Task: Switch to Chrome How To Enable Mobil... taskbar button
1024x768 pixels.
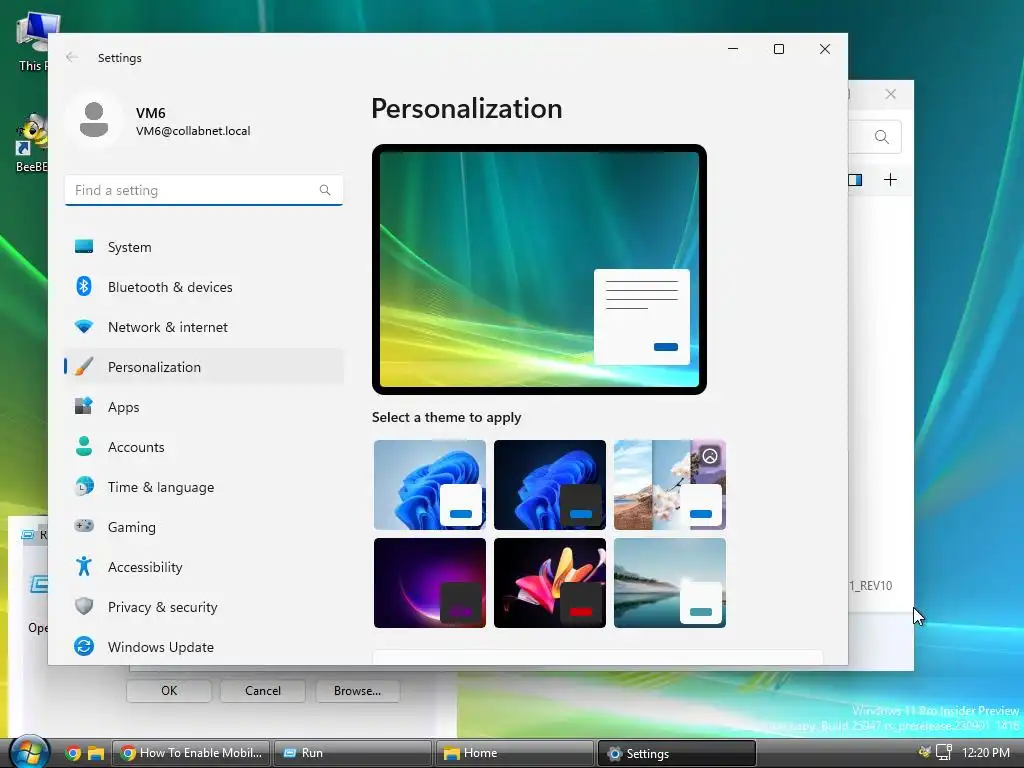Action: pyautogui.click(x=191, y=753)
